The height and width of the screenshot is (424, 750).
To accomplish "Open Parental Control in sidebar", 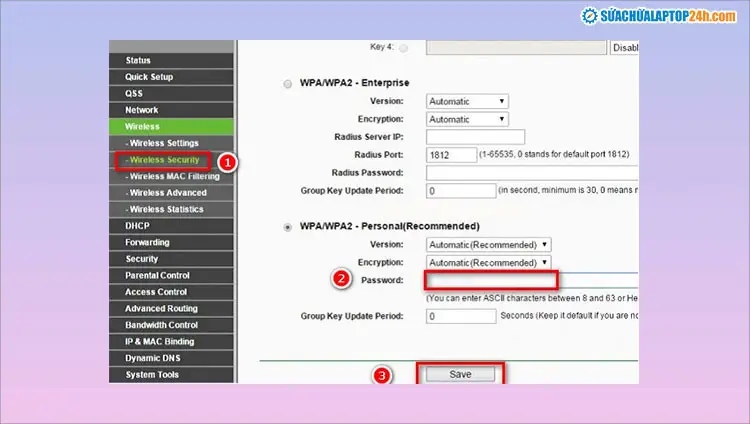I will coord(171,275).
